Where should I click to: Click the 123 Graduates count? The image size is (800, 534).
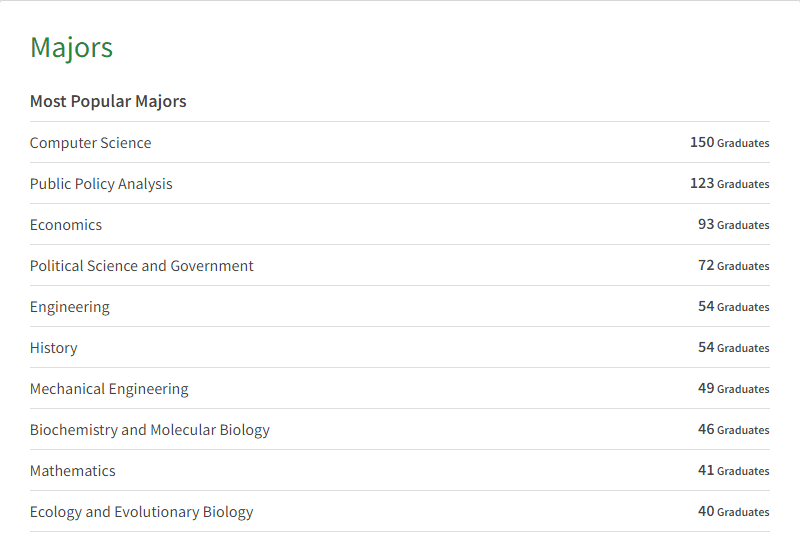[x=730, y=184]
